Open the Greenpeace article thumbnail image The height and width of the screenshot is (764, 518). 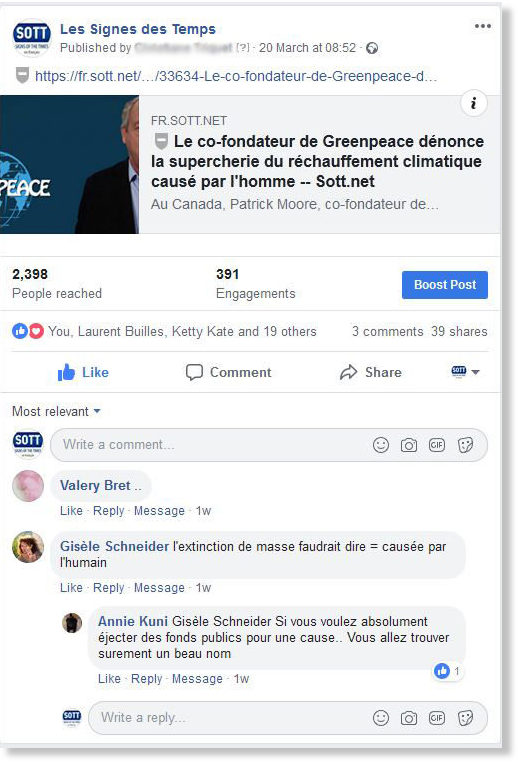click(x=69, y=164)
